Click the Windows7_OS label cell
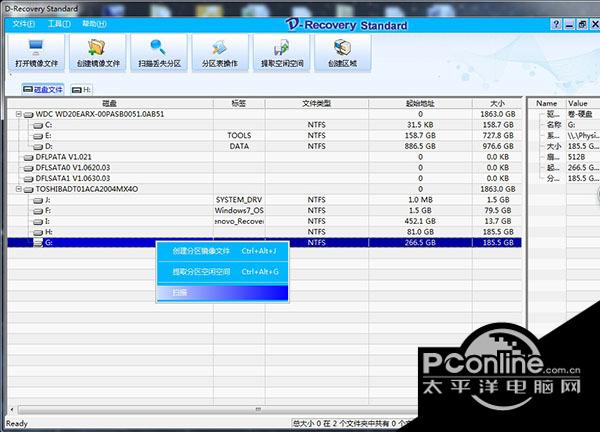600x432 pixels. coord(239,210)
